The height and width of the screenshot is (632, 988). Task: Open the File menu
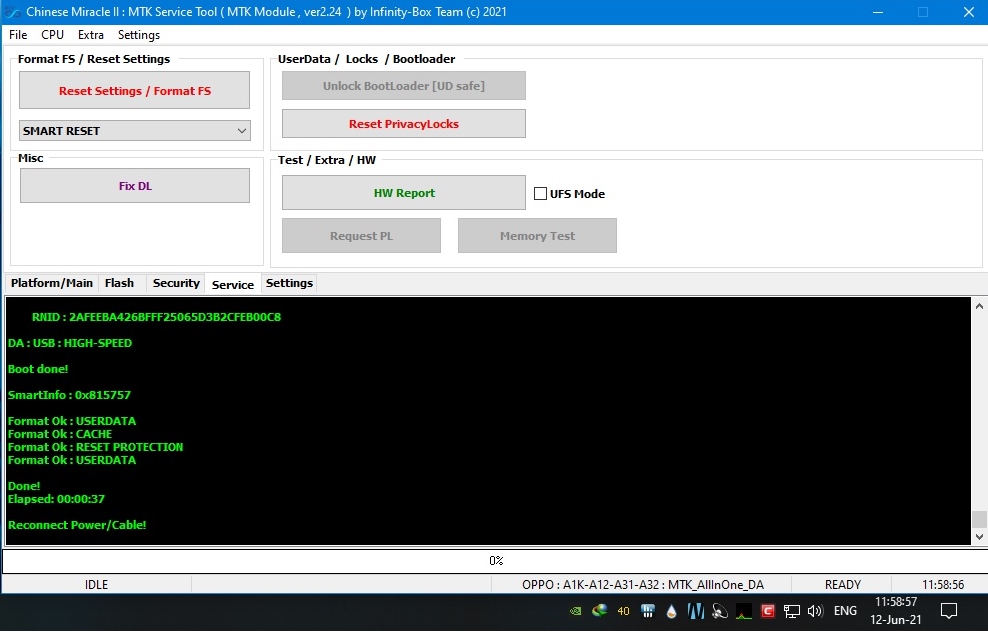click(18, 35)
